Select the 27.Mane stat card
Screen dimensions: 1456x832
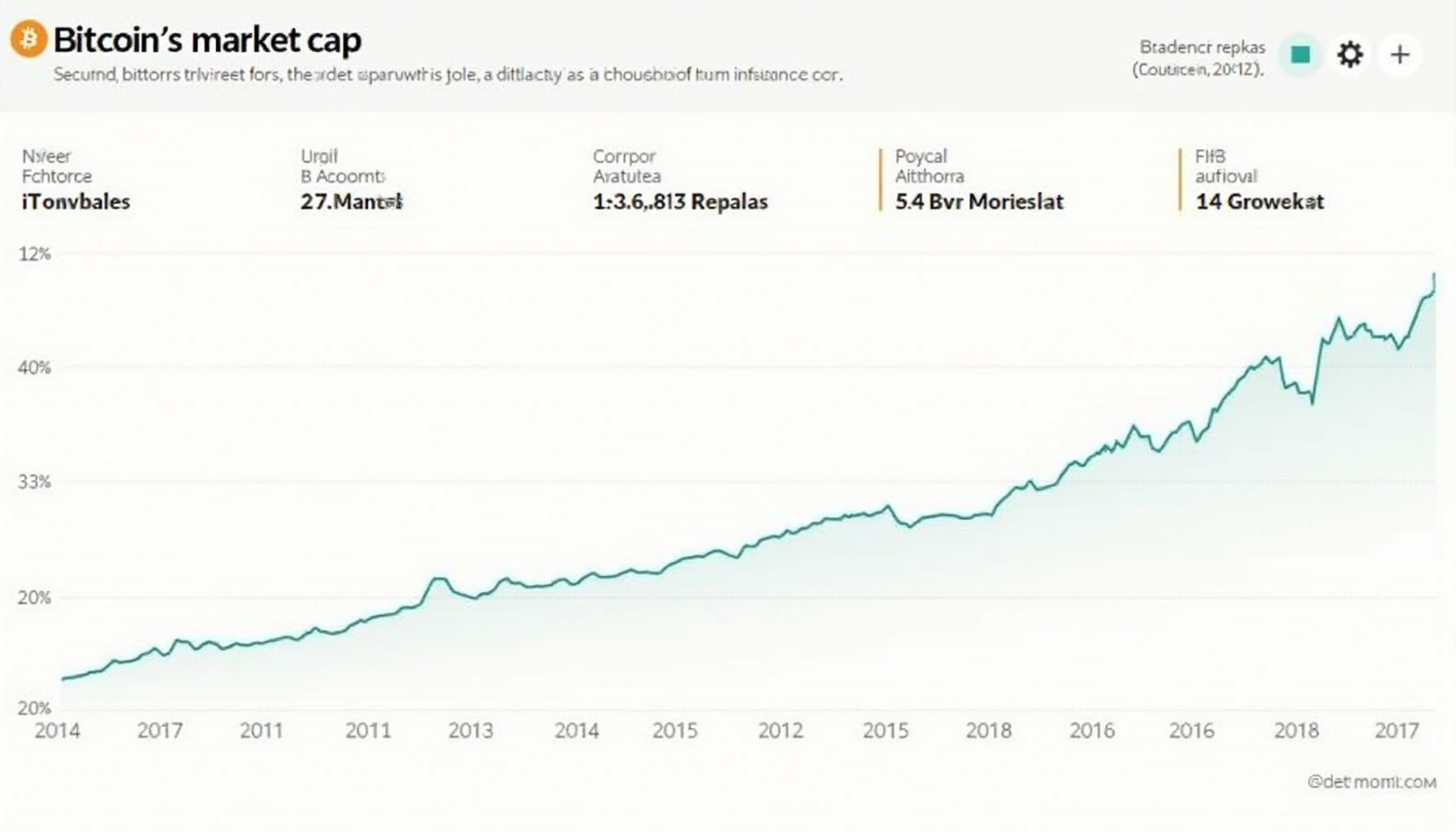tap(351, 179)
